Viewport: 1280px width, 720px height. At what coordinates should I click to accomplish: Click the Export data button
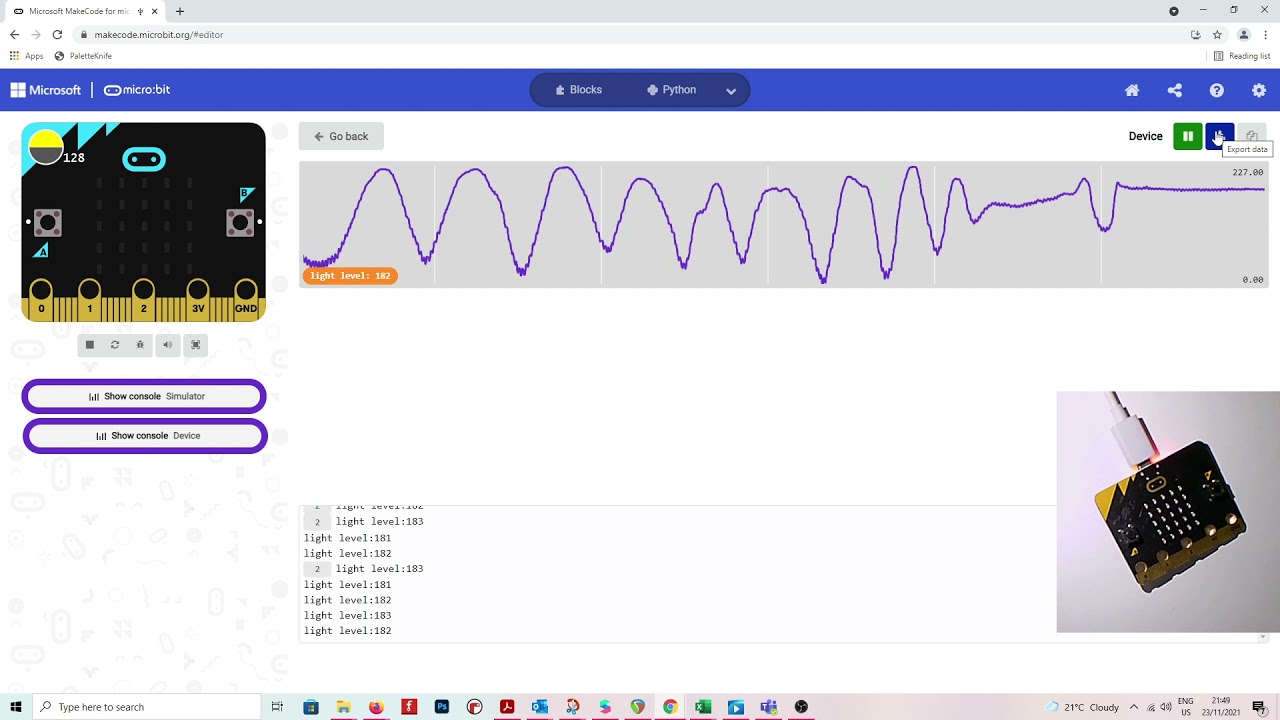1220,136
